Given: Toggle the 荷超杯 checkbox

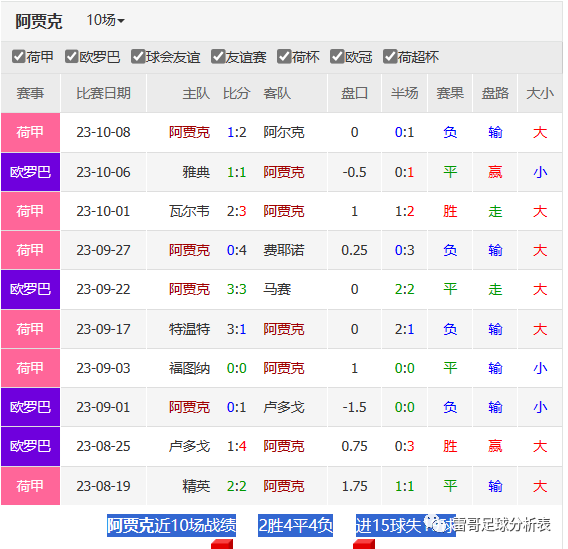Looking at the screenshot, I should [x=390, y=56].
